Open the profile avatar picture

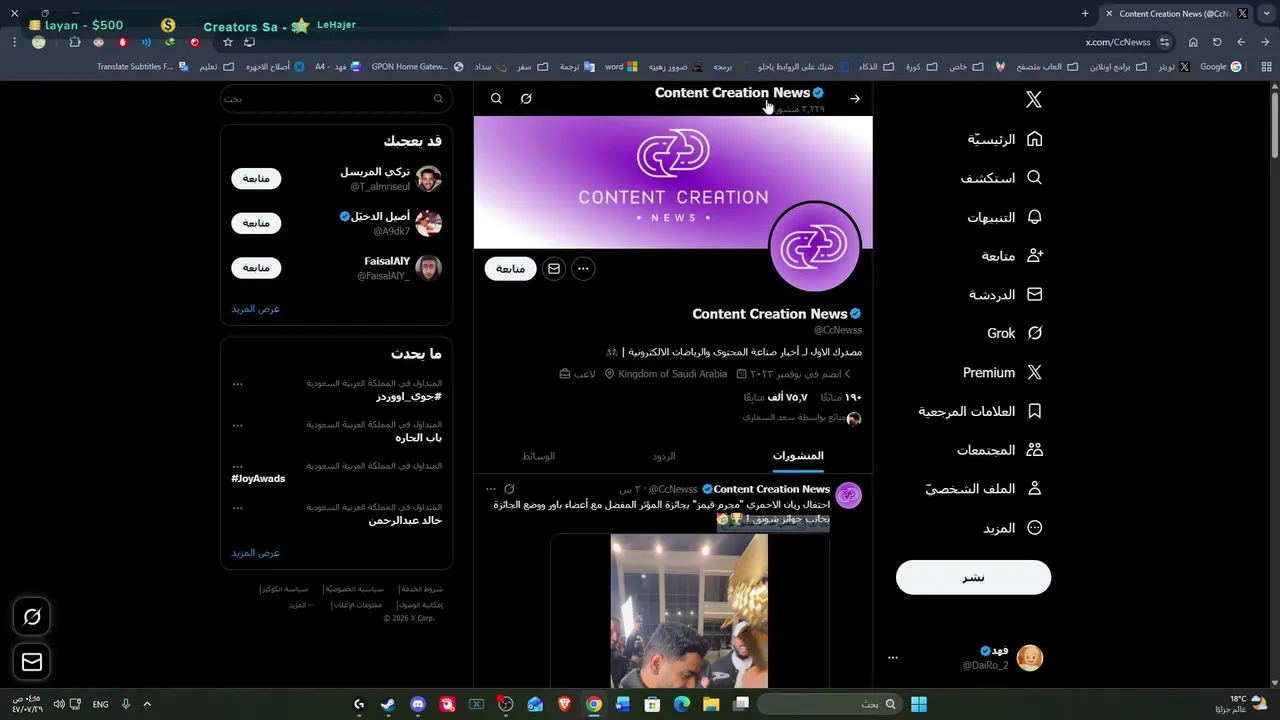coord(814,248)
